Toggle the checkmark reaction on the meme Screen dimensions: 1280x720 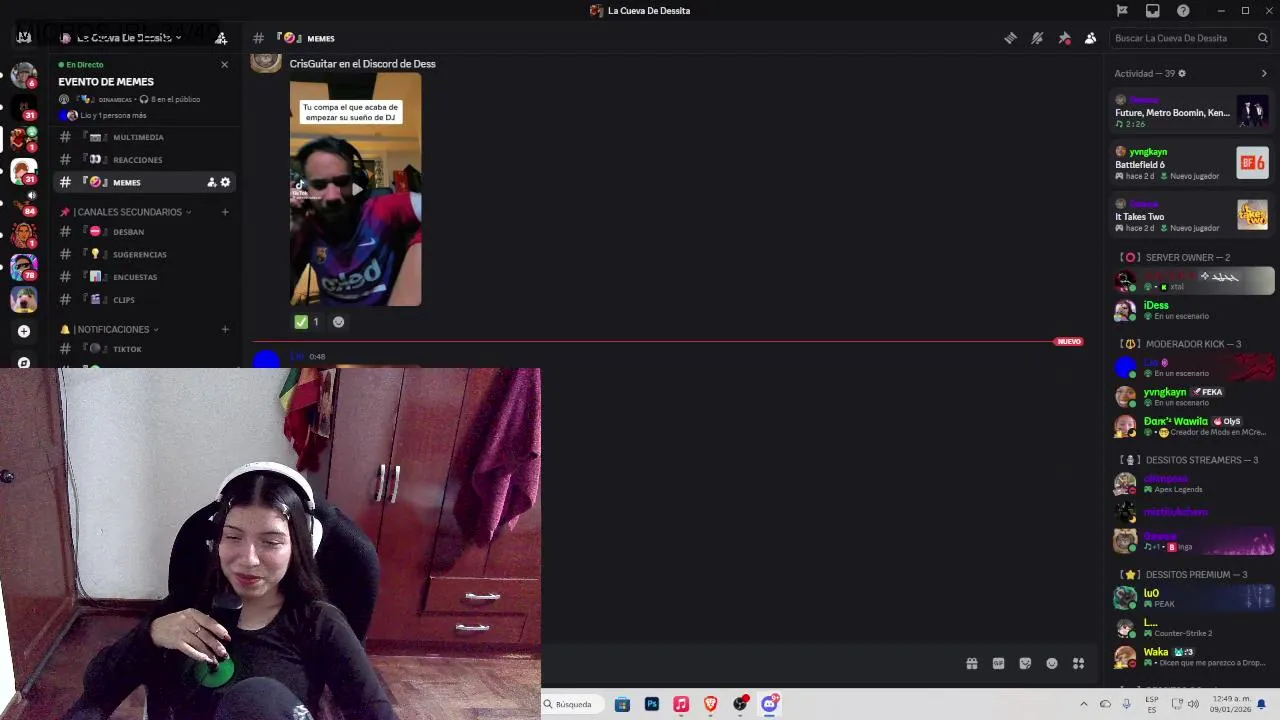[307, 322]
